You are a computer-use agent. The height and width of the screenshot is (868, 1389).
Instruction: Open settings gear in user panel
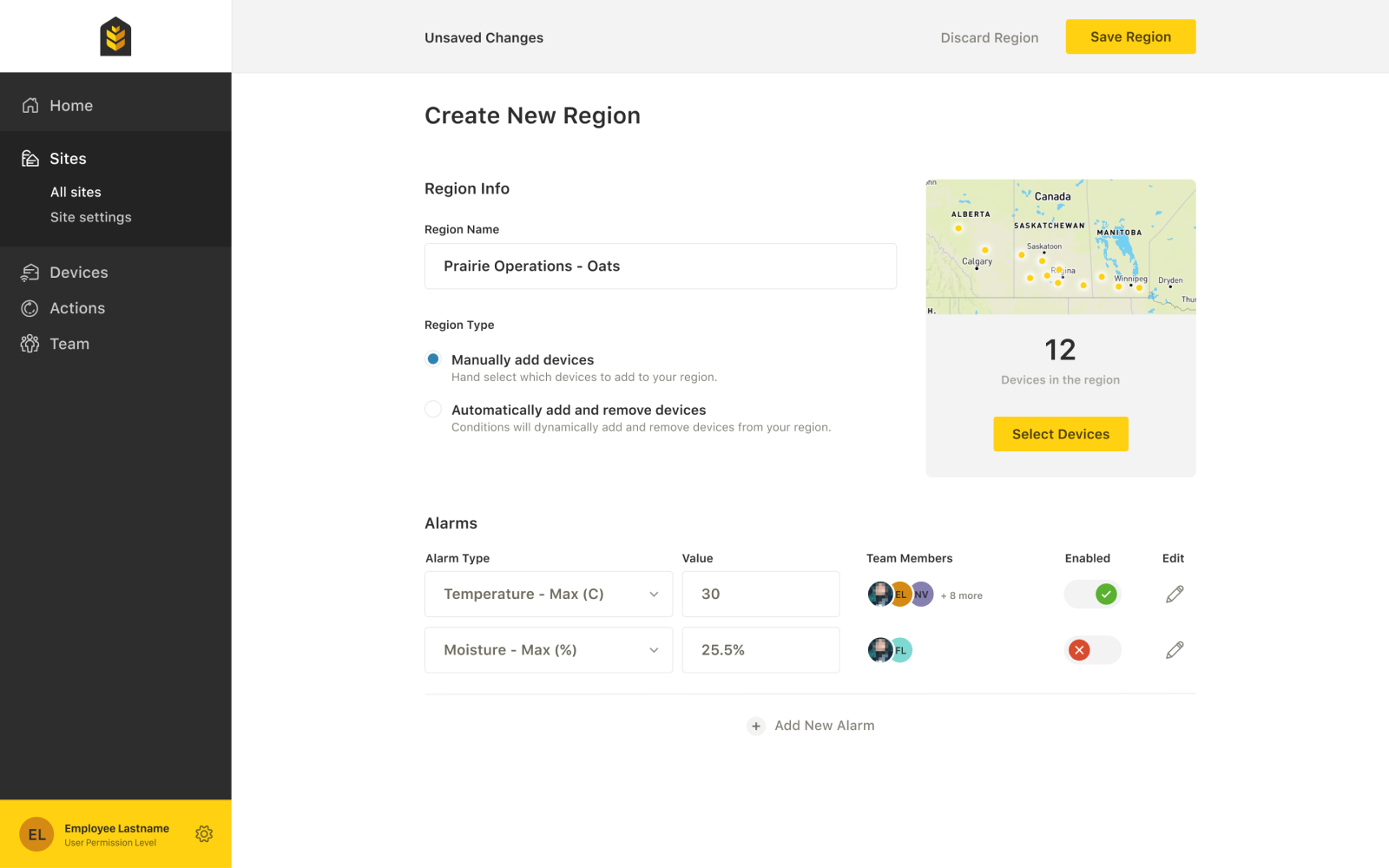pos(204,834)
